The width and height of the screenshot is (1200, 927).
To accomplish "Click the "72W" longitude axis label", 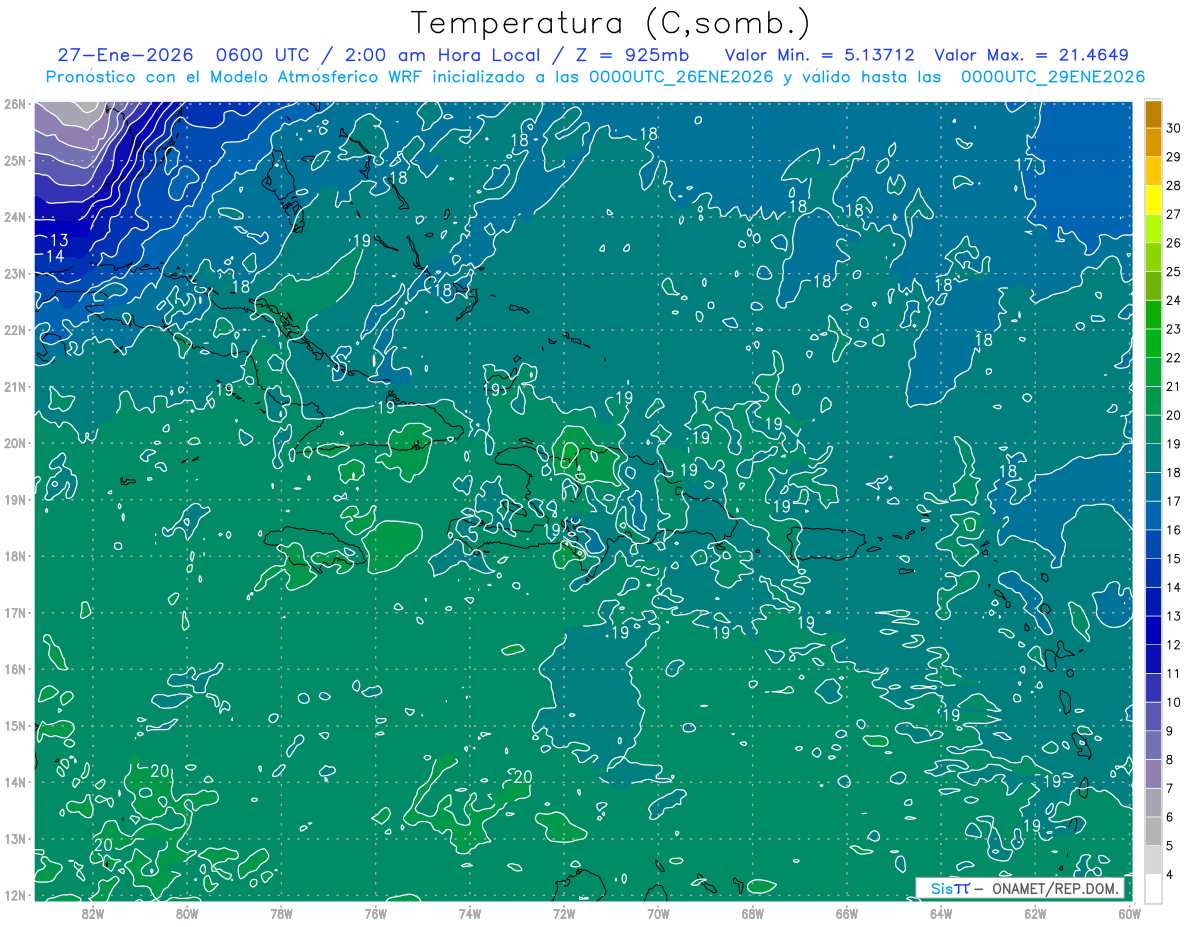I will [564, 913].
